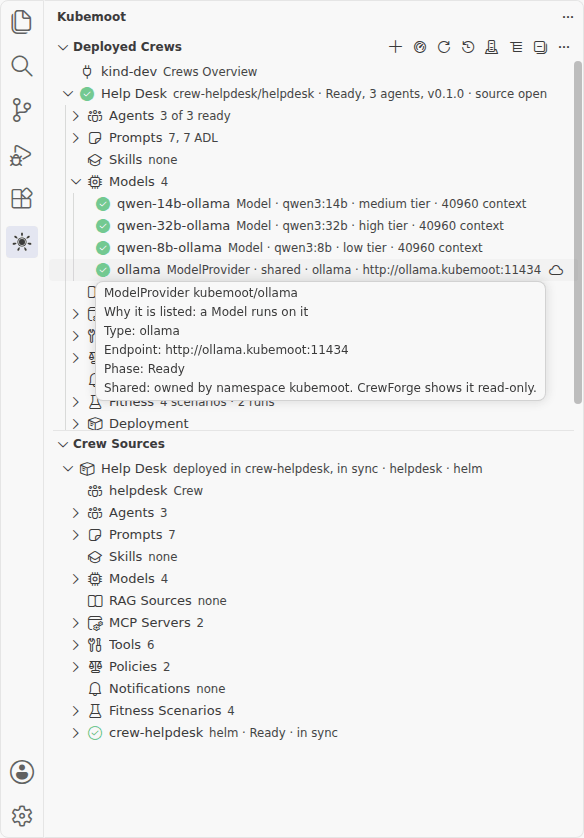Click green status icon of qwen-14b-ollama
This screenshot has height=838, width=584.
[103, 204]
